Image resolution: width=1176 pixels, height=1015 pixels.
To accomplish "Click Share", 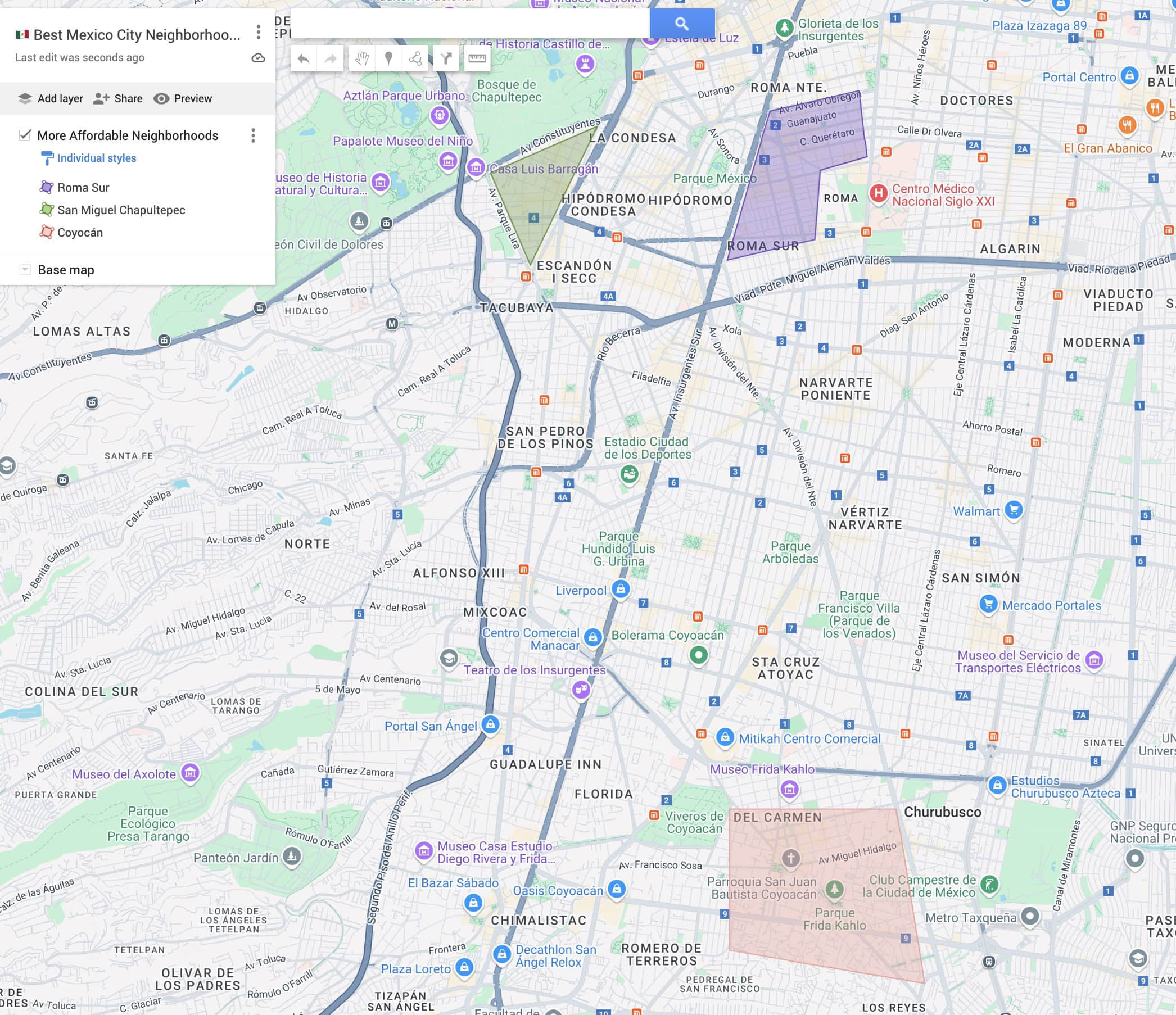I will click(118, 98).
